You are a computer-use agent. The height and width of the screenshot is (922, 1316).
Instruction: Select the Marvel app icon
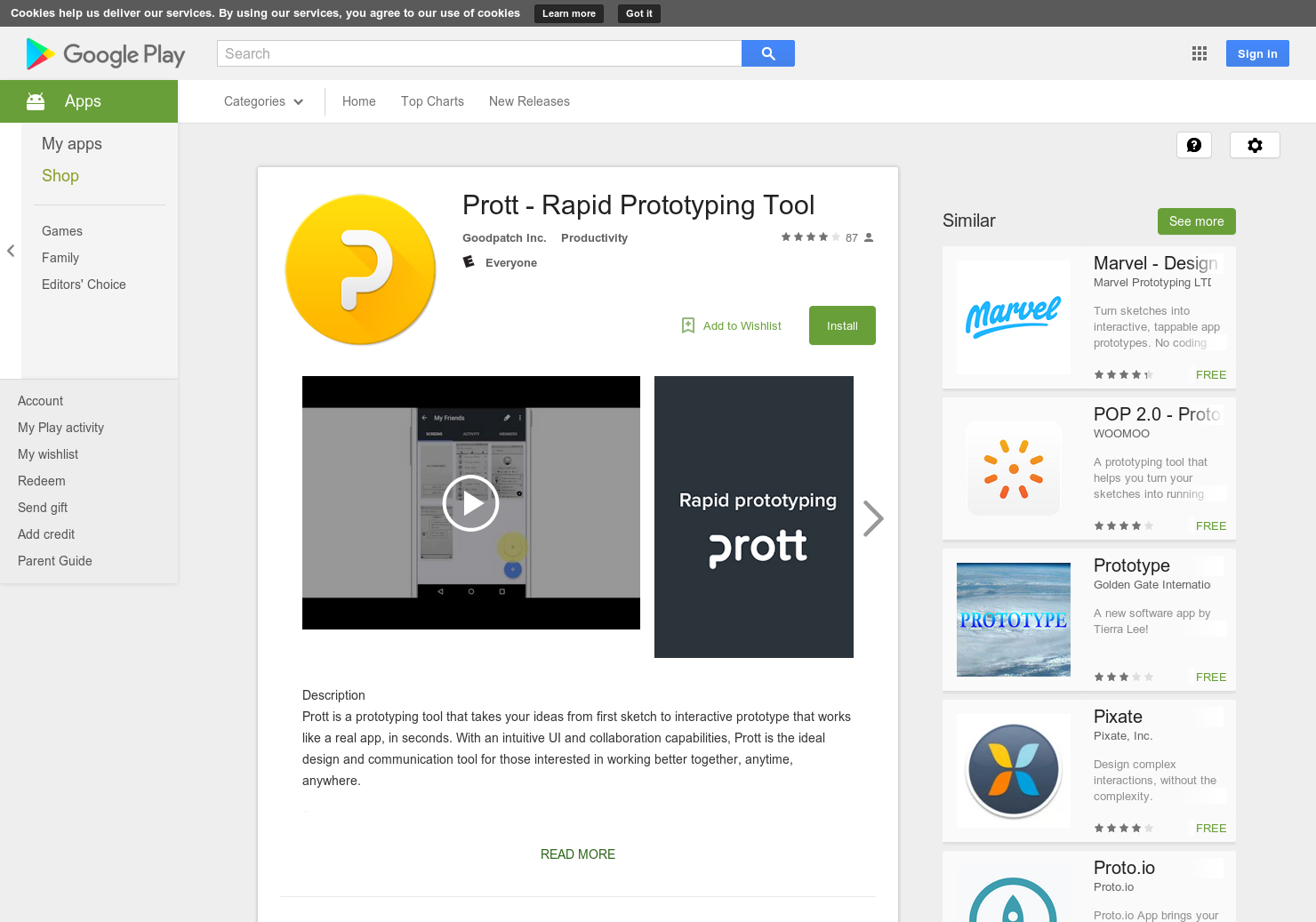click(x=1013, y=317)
